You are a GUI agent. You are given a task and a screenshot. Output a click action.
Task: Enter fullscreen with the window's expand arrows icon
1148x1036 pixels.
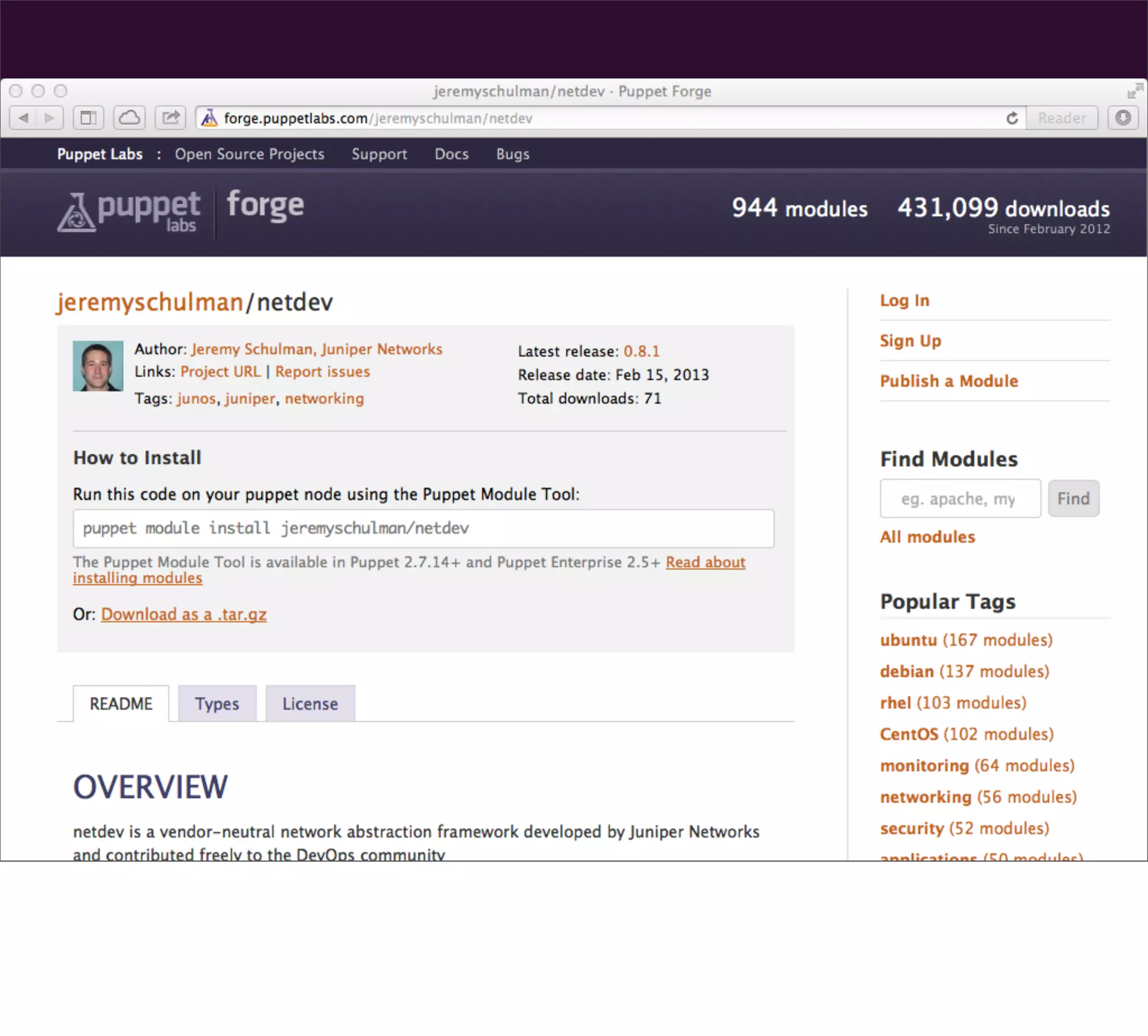(x=1135, y=91)
